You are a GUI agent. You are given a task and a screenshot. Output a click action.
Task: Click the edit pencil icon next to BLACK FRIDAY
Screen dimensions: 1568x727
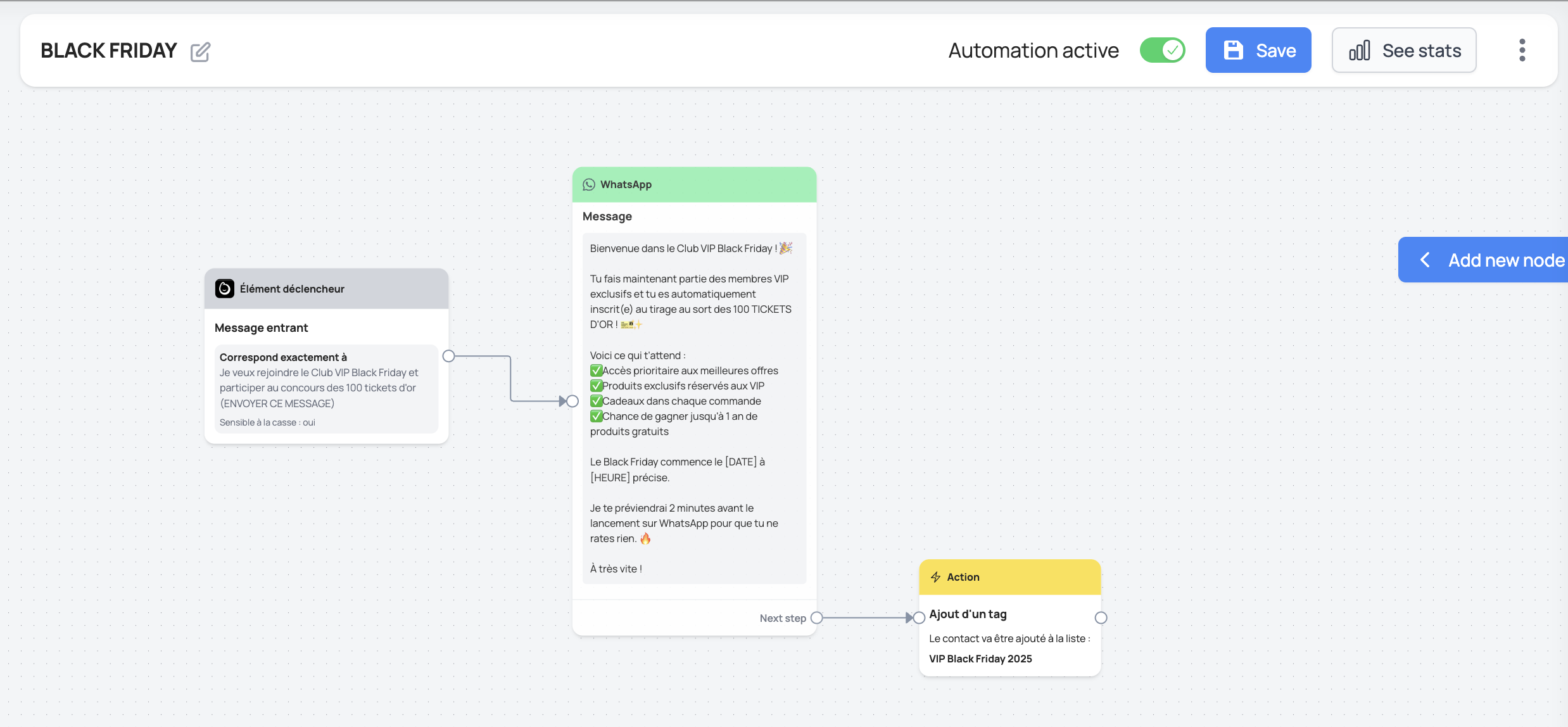pyautogui.click(x=200, y=51)
